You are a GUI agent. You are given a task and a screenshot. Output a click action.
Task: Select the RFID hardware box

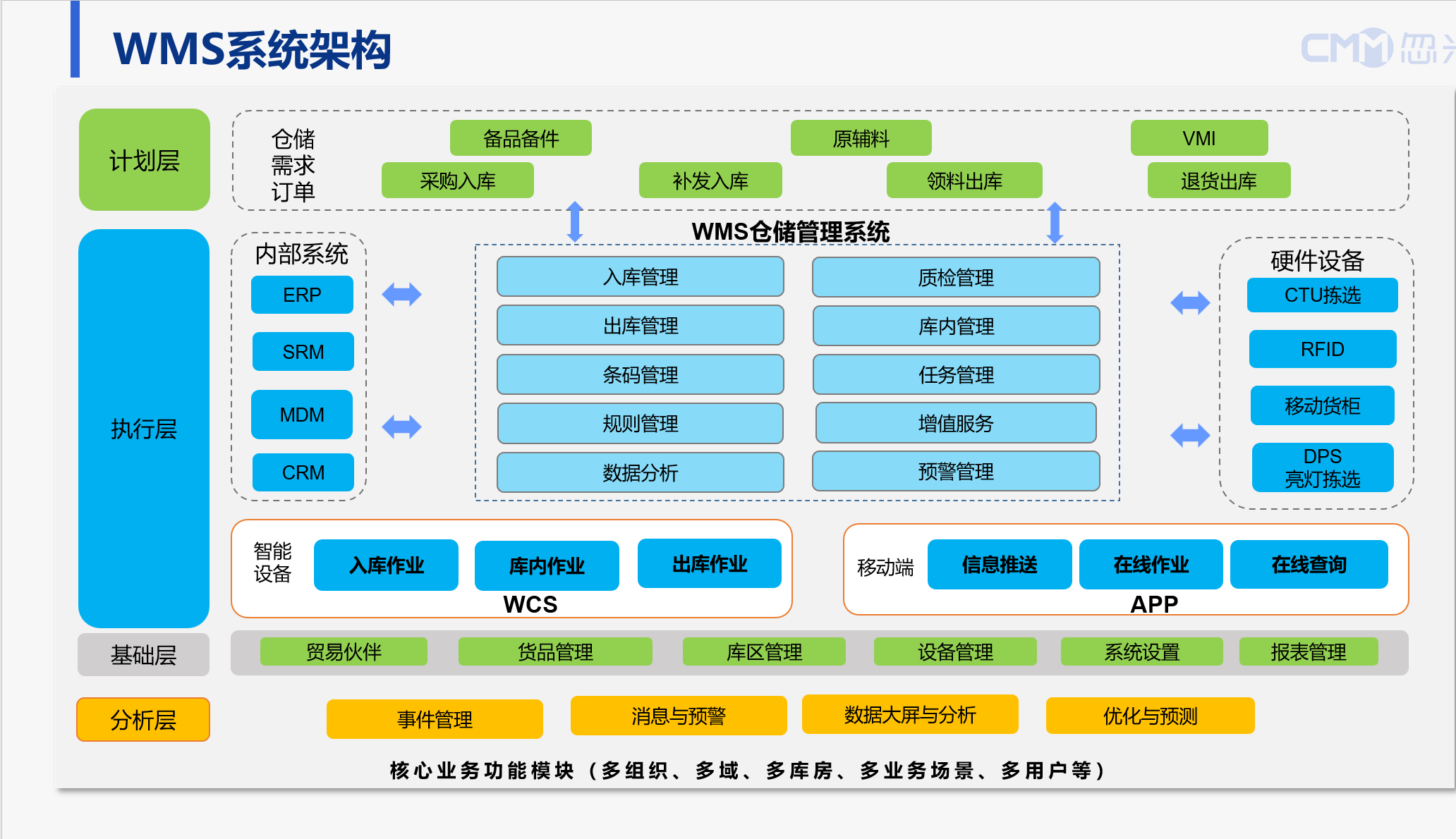[1322, 349]
